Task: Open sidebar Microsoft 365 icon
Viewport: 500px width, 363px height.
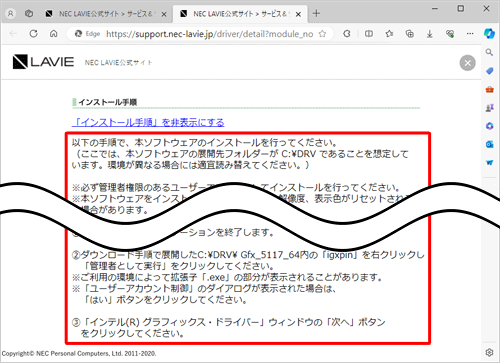Action: [x=489, y=126]
